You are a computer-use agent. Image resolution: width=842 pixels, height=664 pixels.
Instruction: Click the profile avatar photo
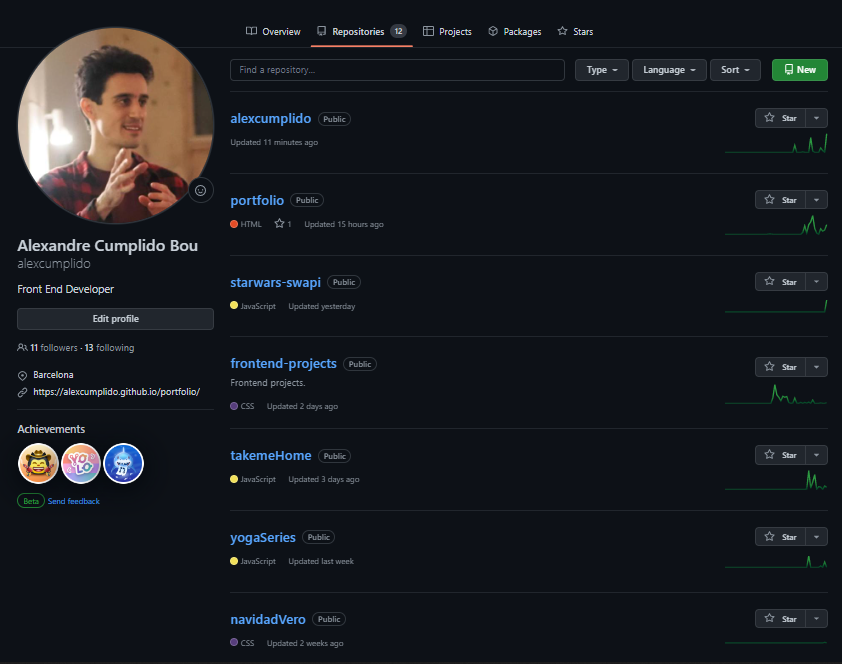[116, 126]
